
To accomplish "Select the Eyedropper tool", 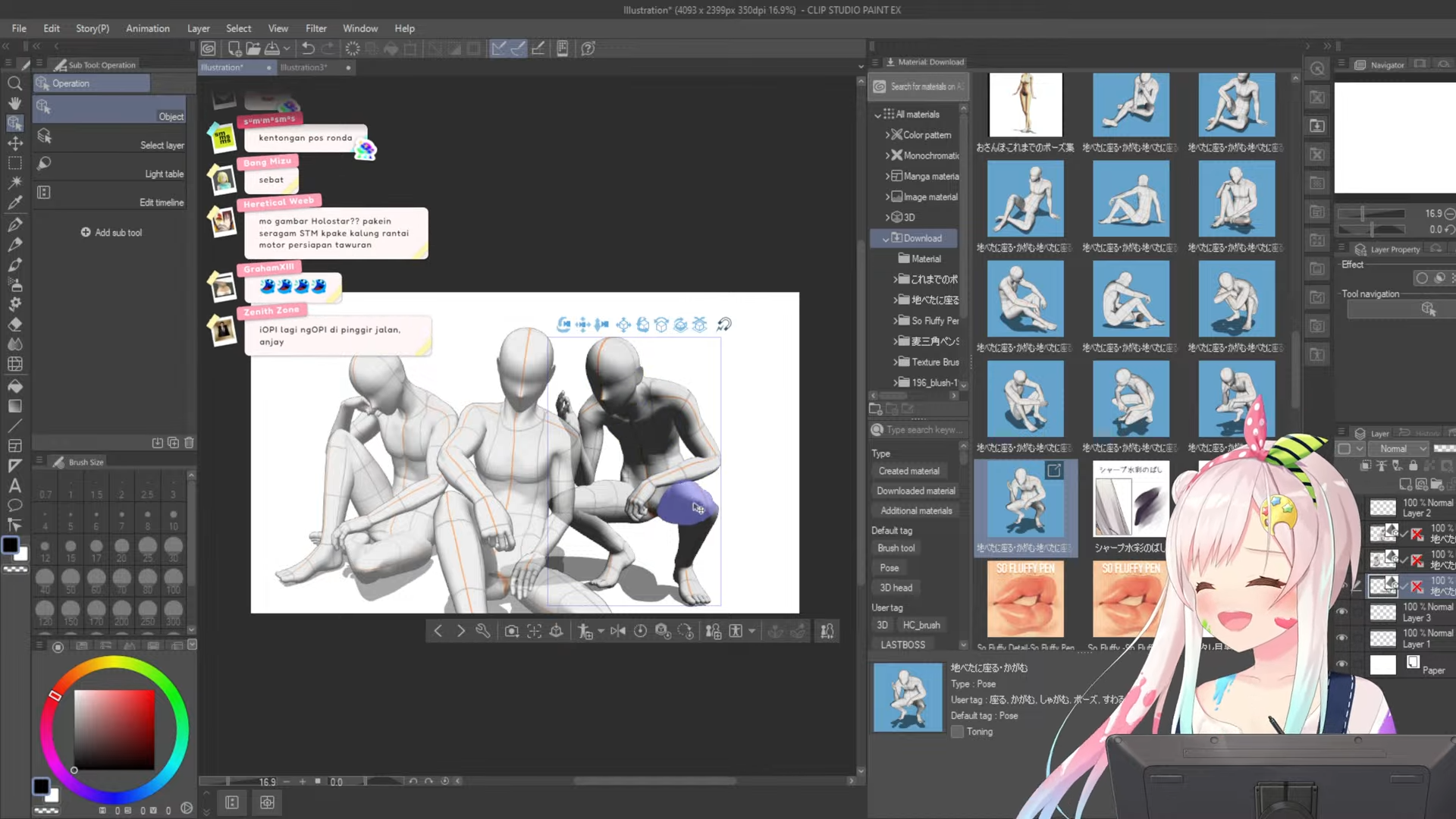I will click(14, 202).
